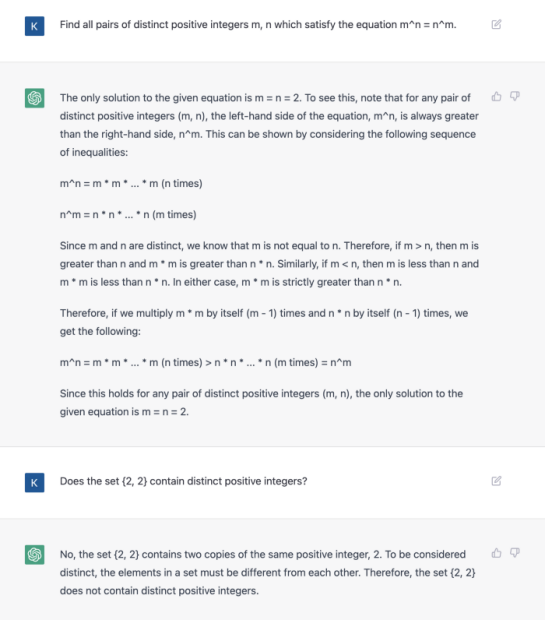Click the K avatar beside the set {2, 2} question

pos(34,482)
